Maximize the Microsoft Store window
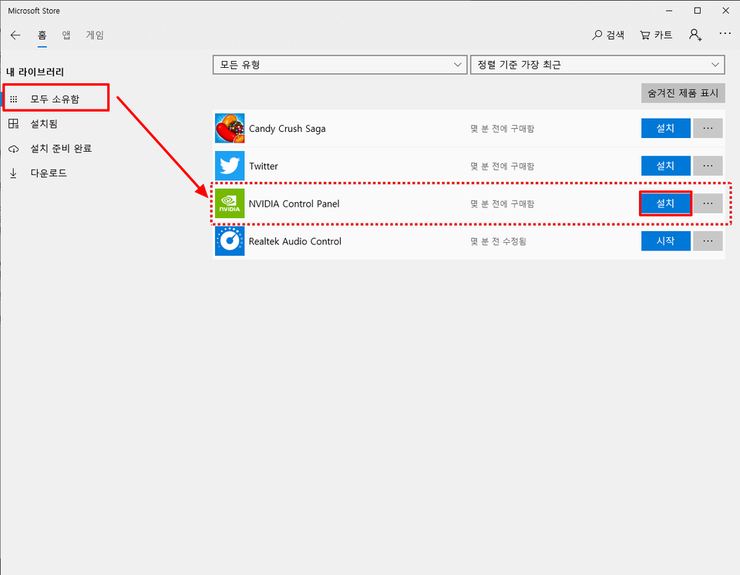Image resolution: width=740 pixels, height=575 pixels. [697, 10]
